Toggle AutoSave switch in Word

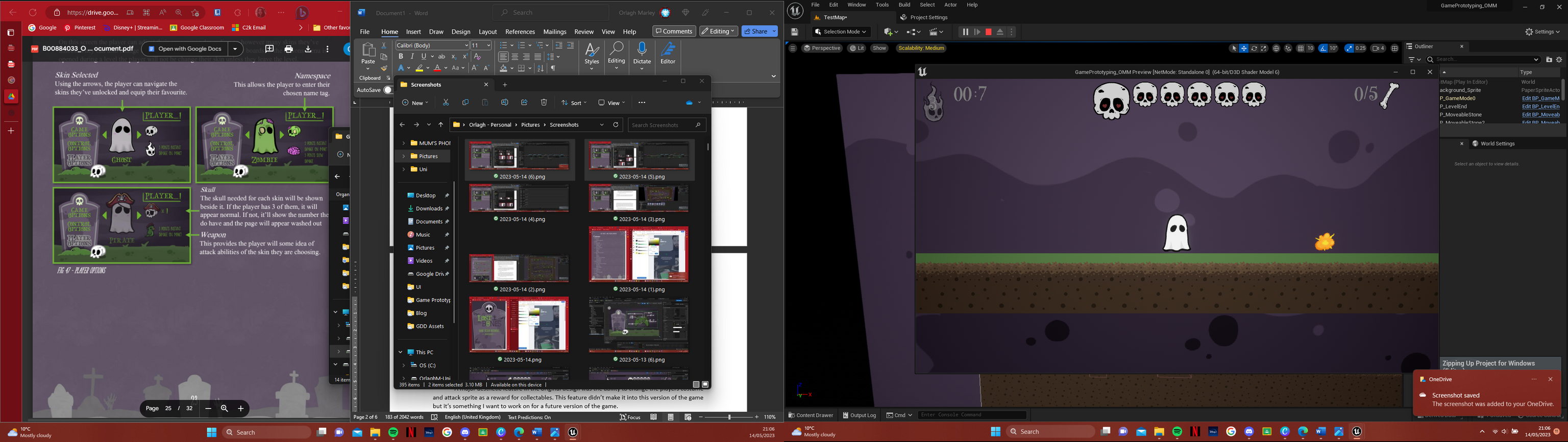pos(388,90)
